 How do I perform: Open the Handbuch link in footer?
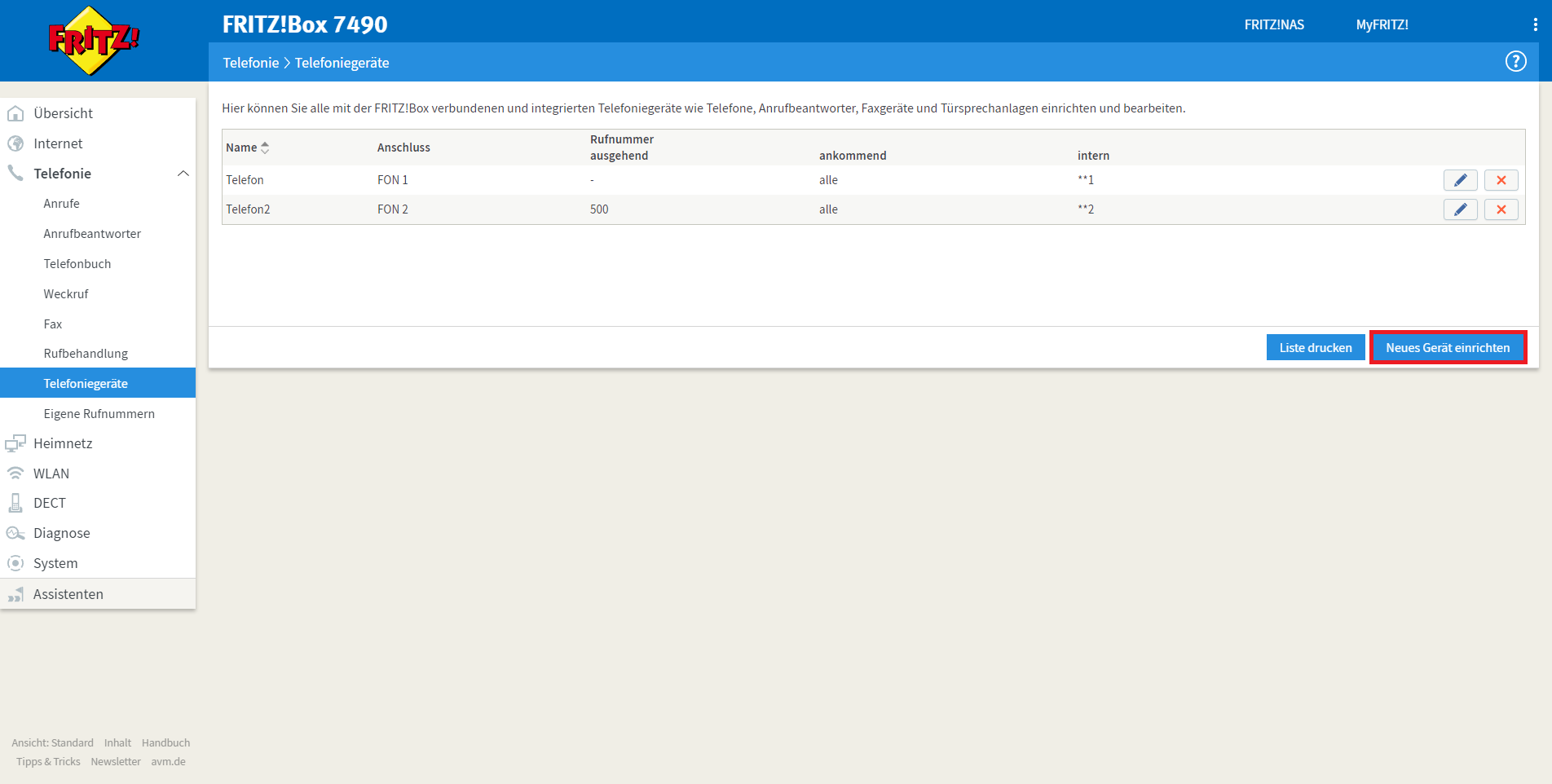pyautogui.click(x=165, y=742)
